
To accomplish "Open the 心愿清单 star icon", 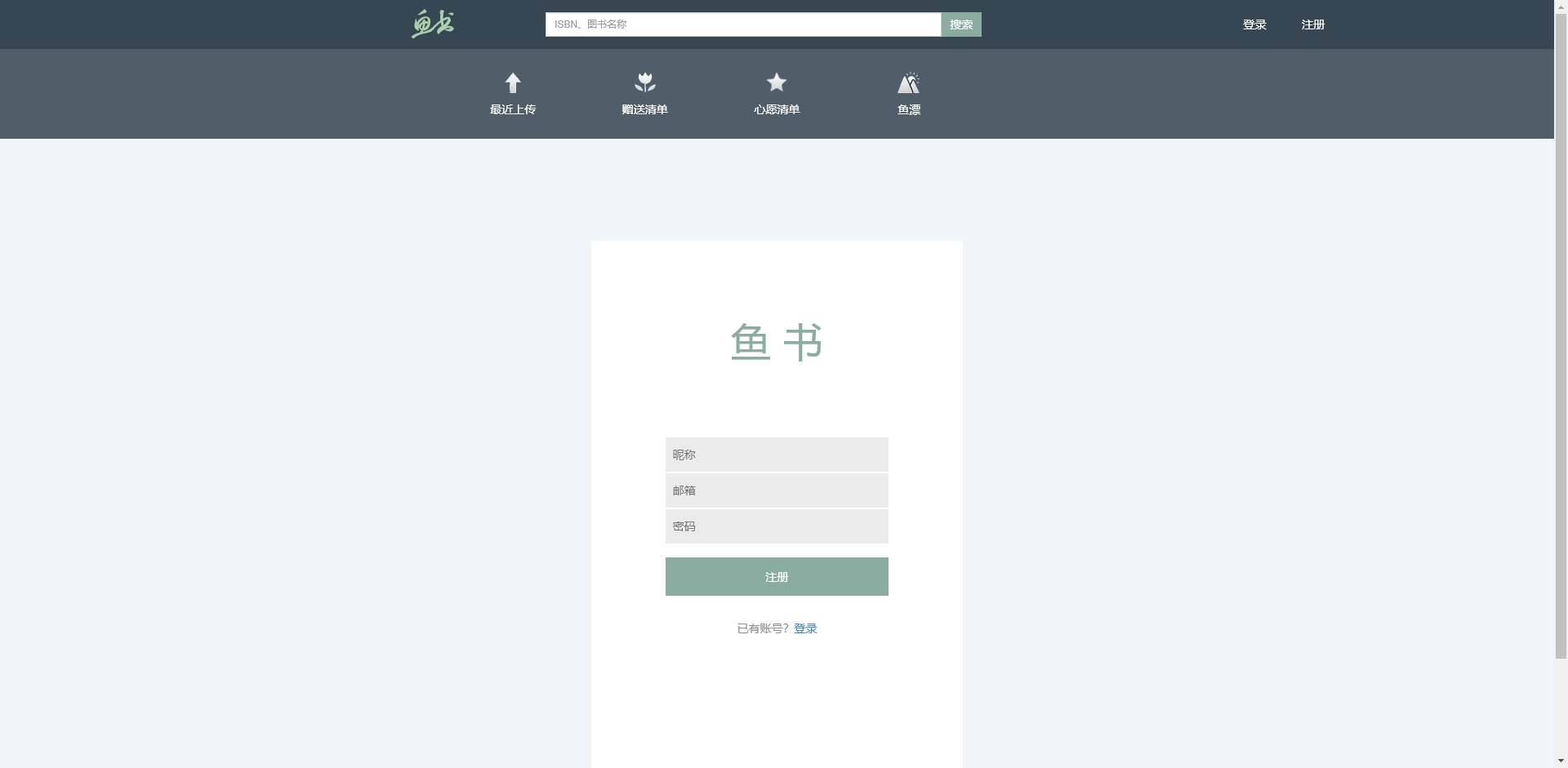I will (777, 82).
